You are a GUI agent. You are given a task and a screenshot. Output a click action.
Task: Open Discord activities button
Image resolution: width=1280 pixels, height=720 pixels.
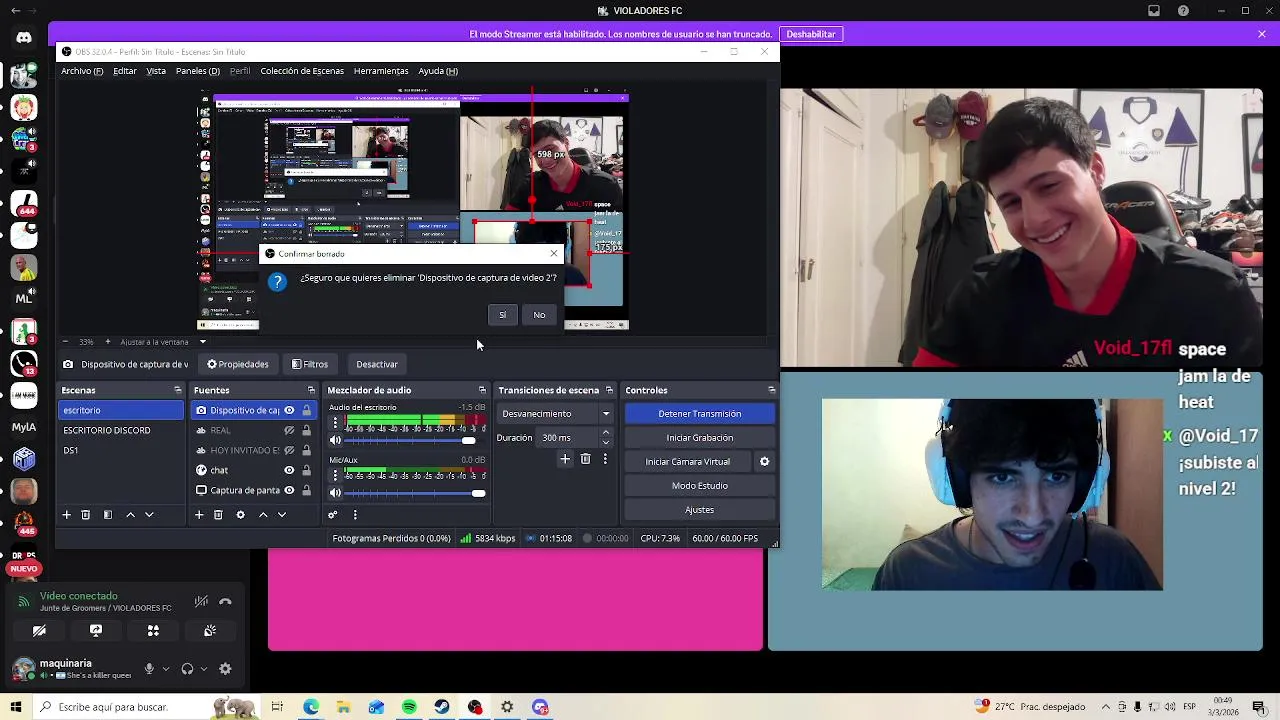pos(153,631)
